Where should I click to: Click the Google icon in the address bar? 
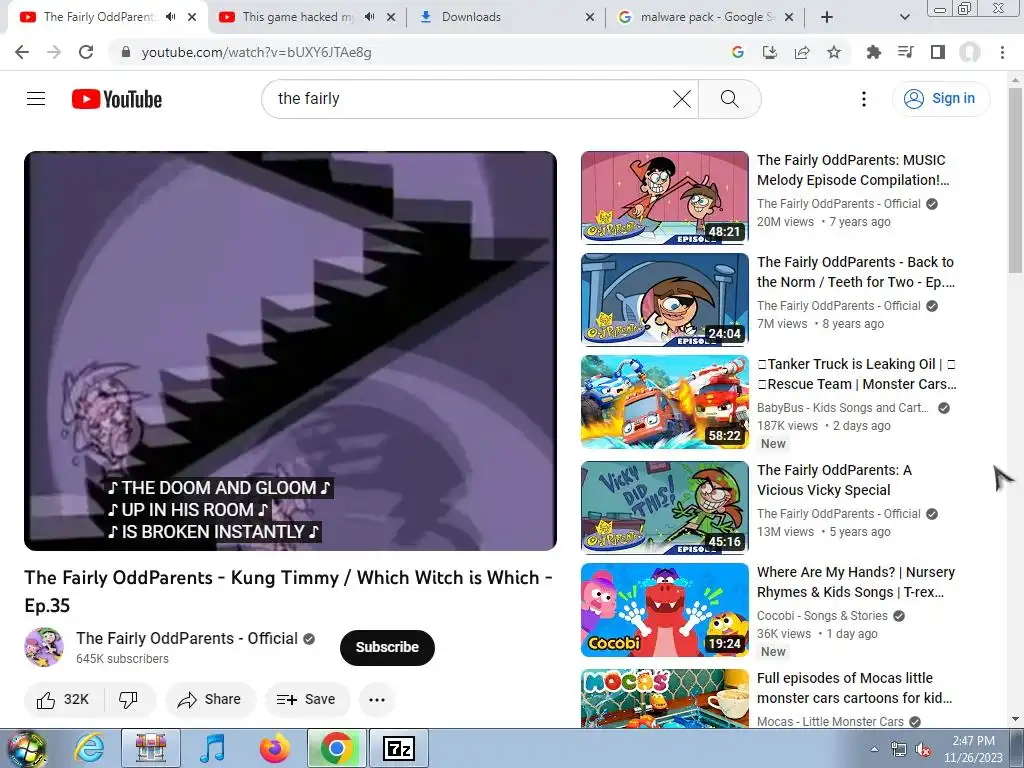[738, 52]
